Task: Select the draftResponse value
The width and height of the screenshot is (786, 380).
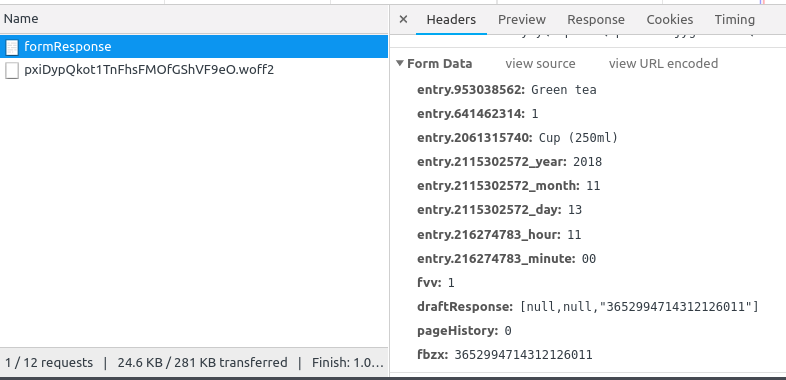Action: pos(639,307)
